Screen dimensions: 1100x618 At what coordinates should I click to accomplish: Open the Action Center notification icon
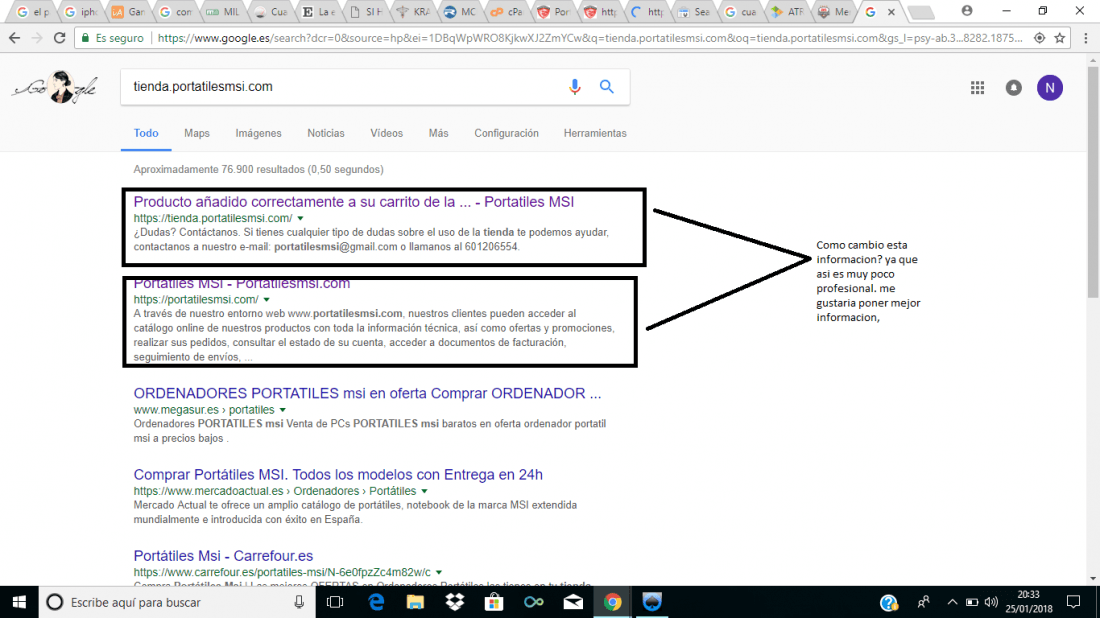(x=1073, y=602)
